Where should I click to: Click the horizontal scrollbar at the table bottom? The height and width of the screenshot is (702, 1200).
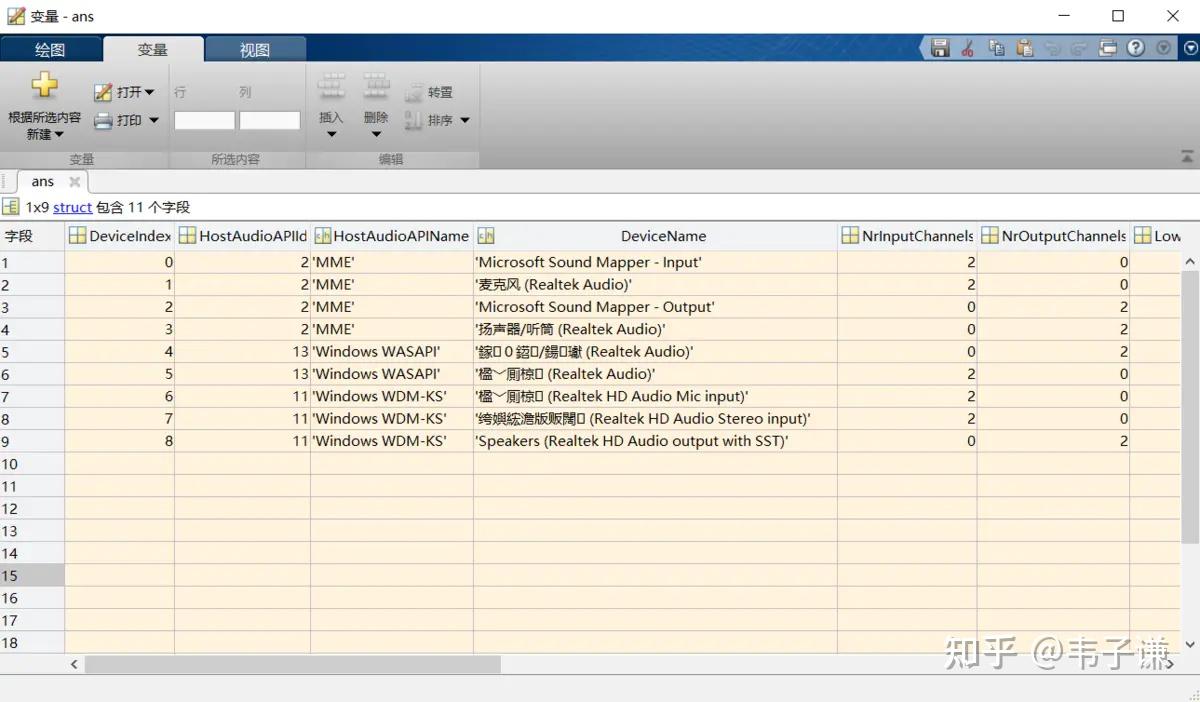pyautogui.click(x=290, y=664)
